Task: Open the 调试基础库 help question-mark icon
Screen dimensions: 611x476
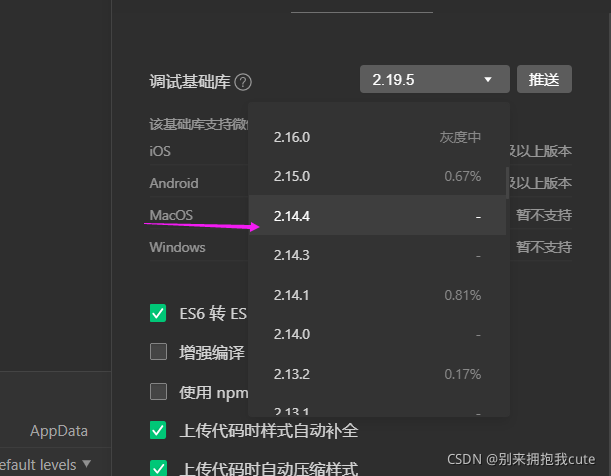Action: tap(243, 82)
